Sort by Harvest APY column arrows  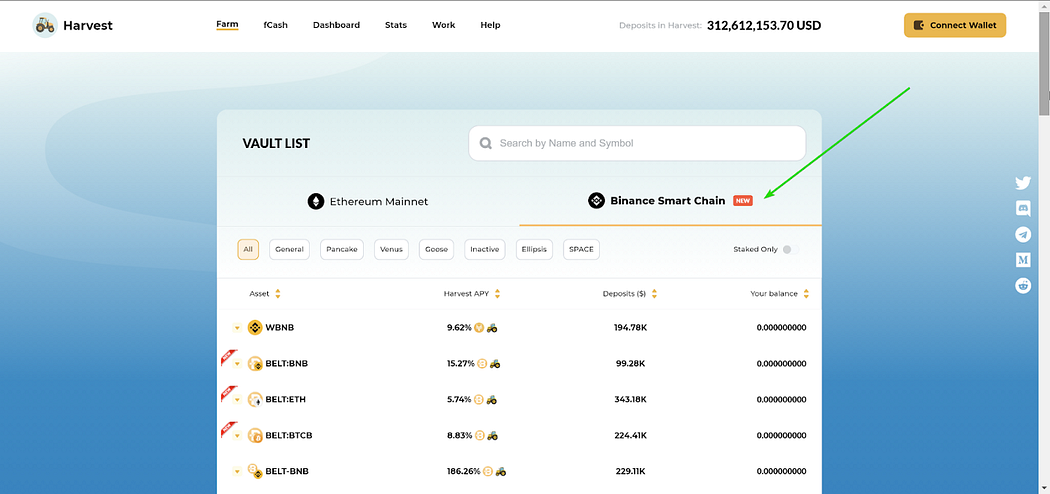[497, 294]
